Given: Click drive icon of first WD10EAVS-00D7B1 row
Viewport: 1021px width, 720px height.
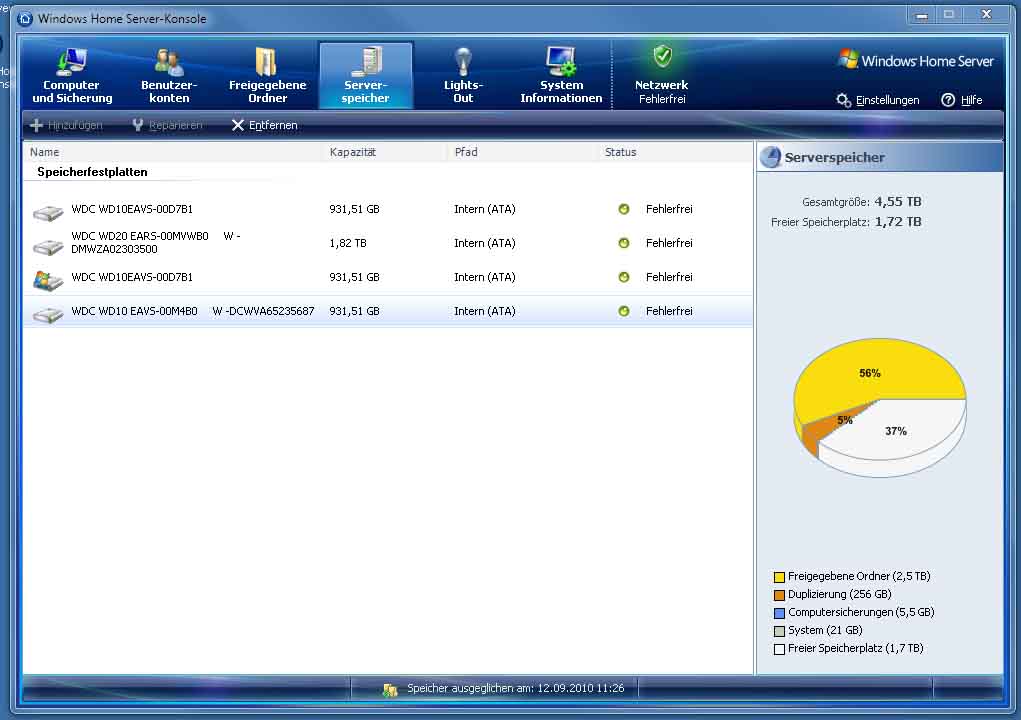Looking at the screenshot, I should (x=48, y=212).
